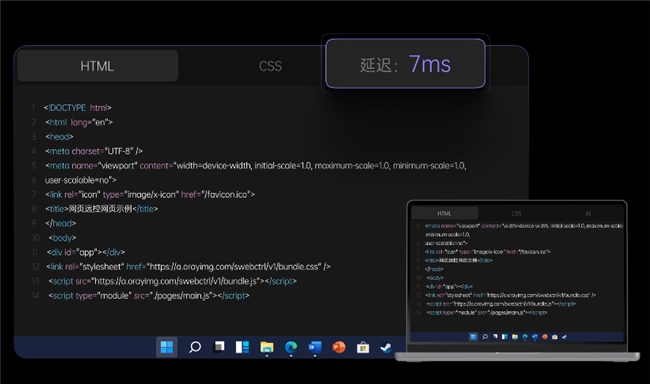
Task: Click the closing </head> line in large editor
Action: (x=61, y=224)
